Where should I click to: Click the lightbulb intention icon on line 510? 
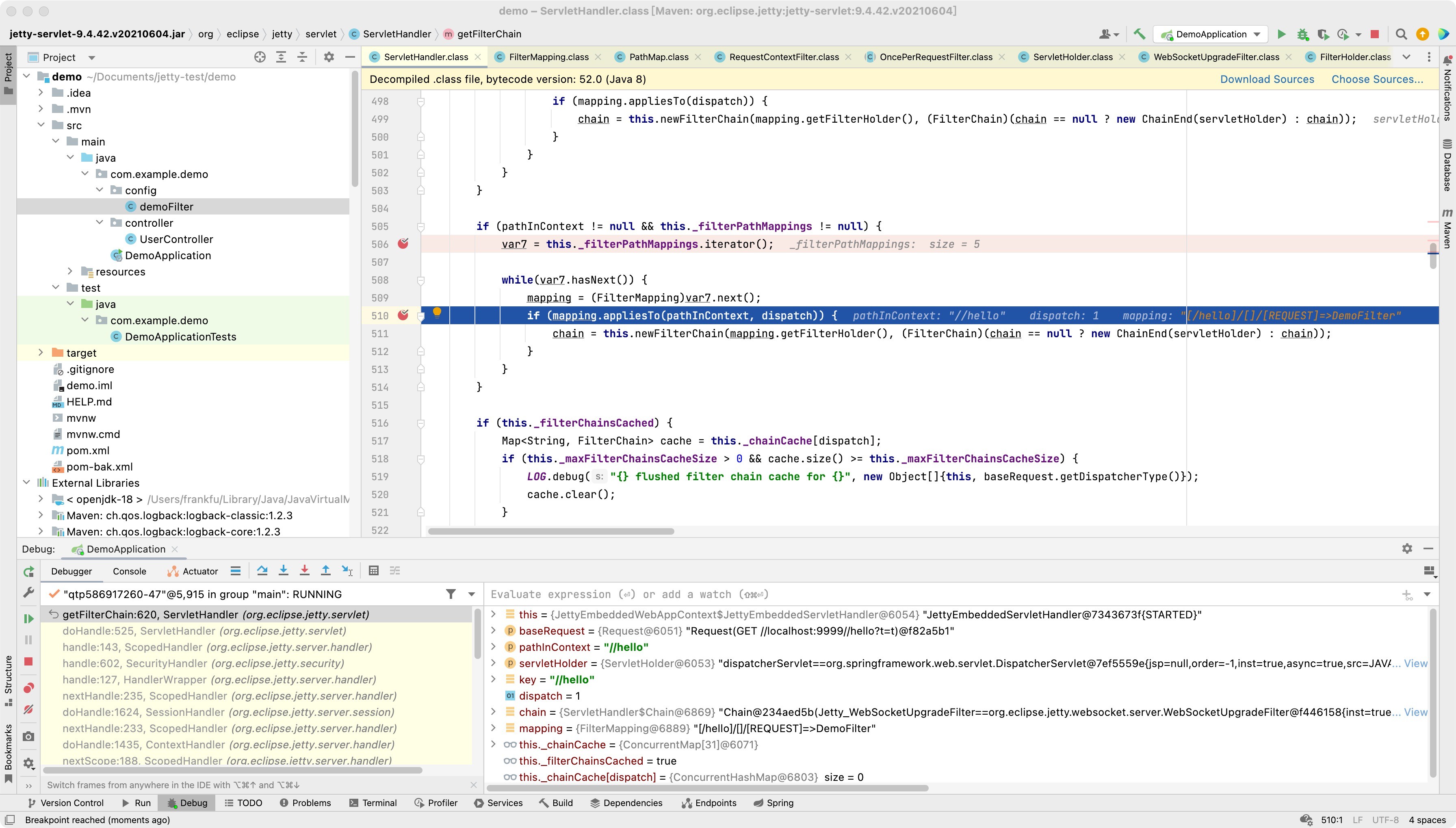point(437,312)
